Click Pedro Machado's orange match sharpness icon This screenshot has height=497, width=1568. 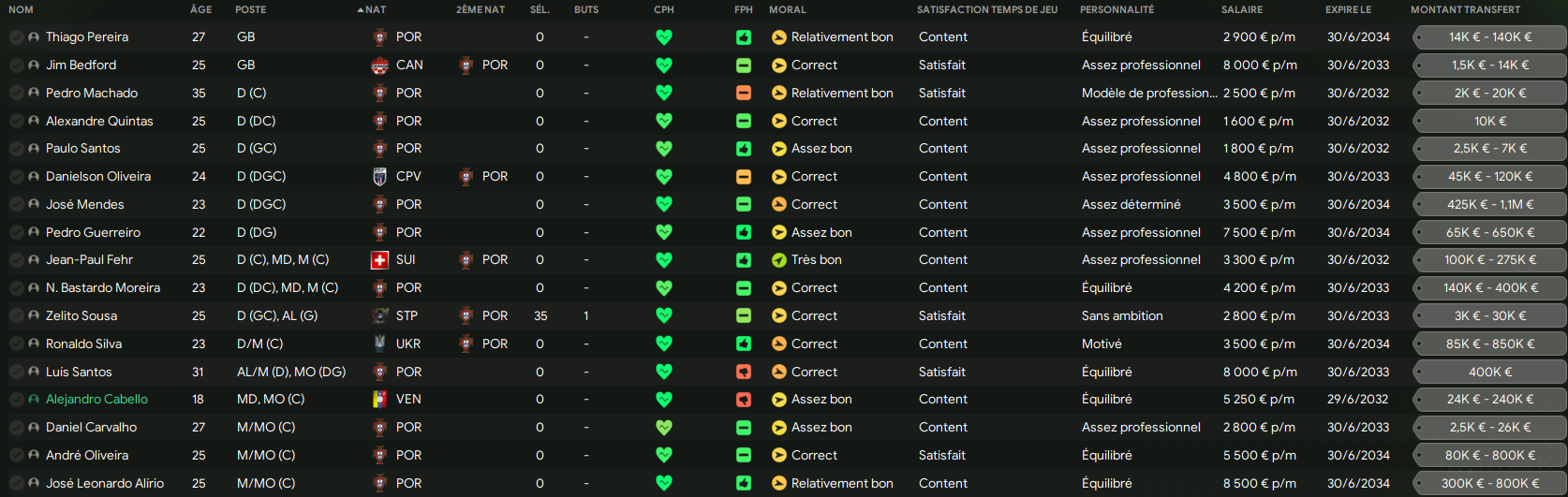coord(744,94)
